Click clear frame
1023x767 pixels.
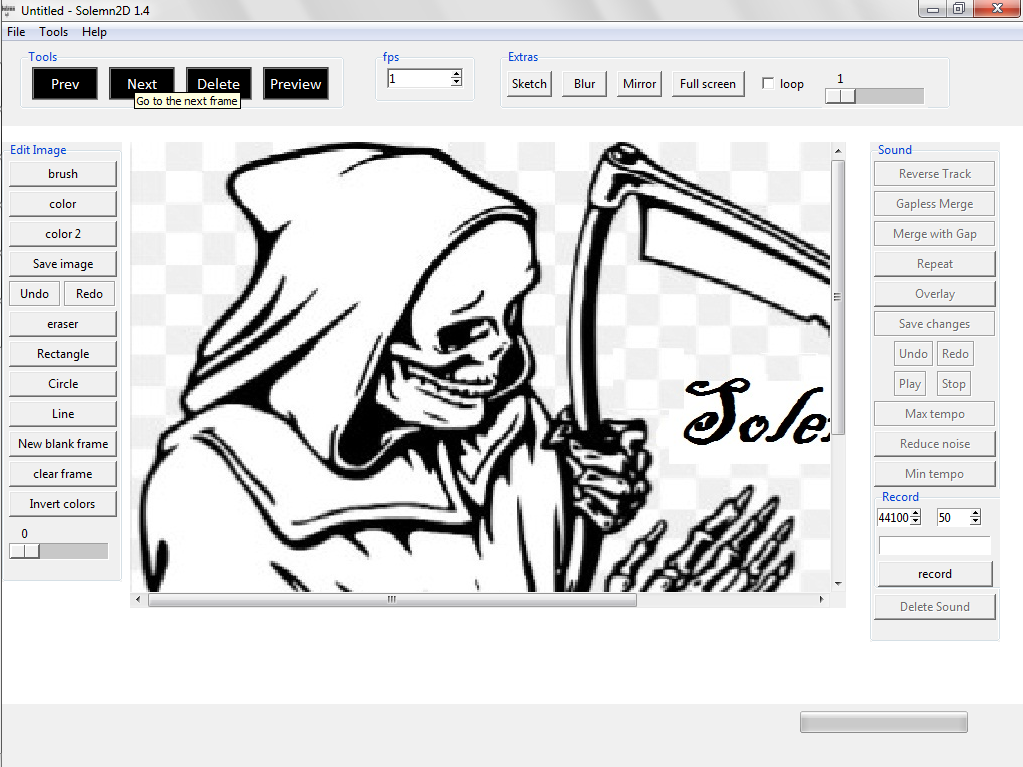click(x=63, y=474)
